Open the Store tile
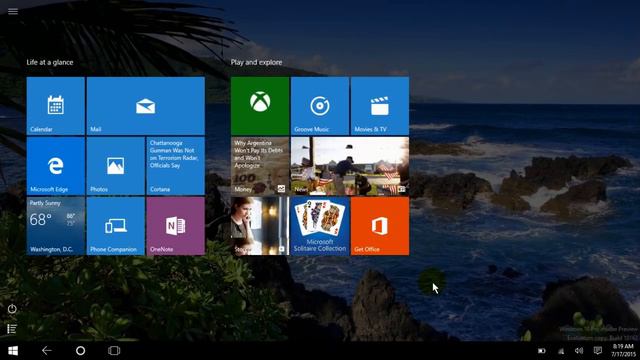Image resolution: width=640 pixels, height=360 pixels. point(260,226)
